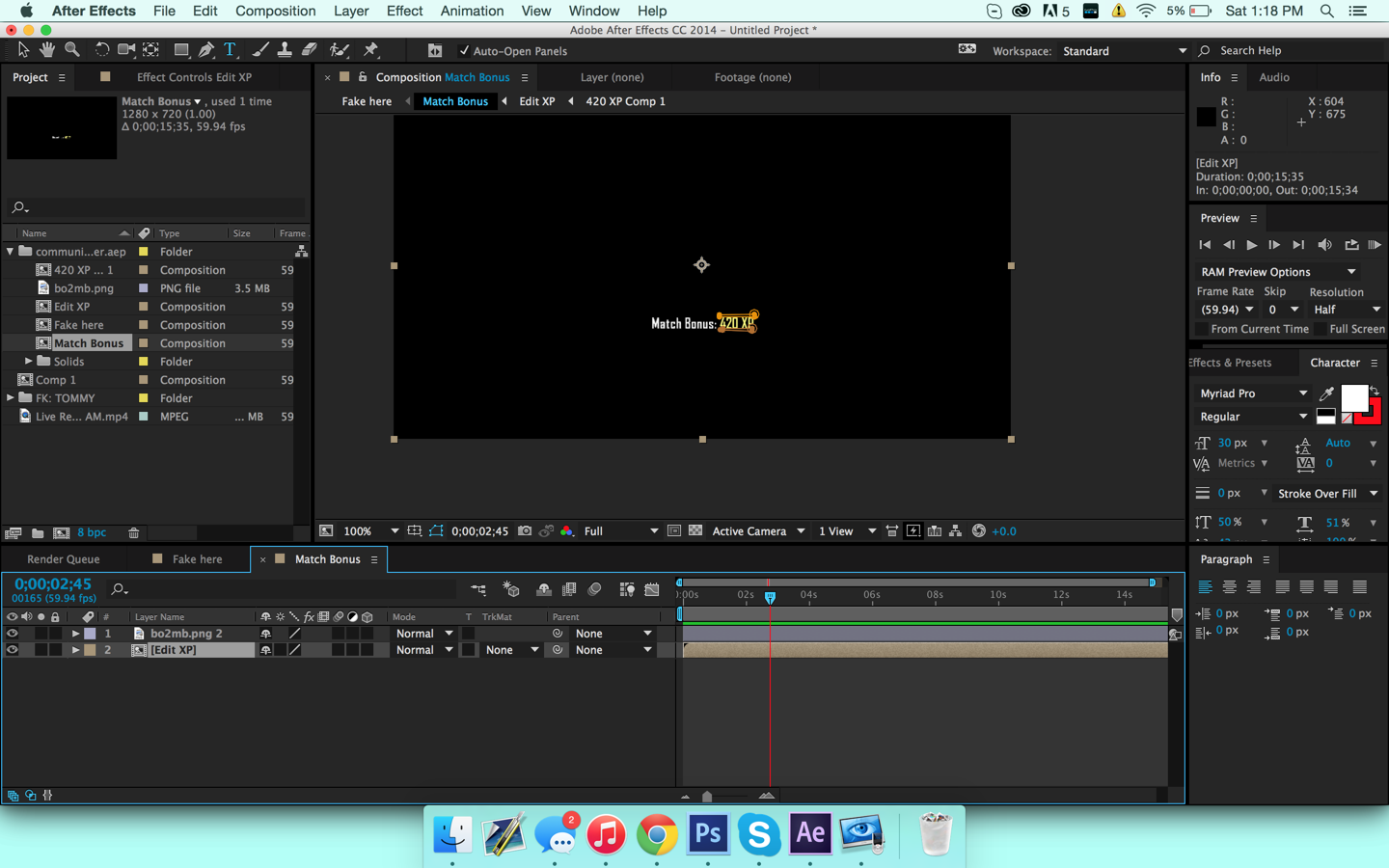Take a snapshot with the camera icon
The width and height of the screenshot is (1389, 868).
click(x=525, y=531)
